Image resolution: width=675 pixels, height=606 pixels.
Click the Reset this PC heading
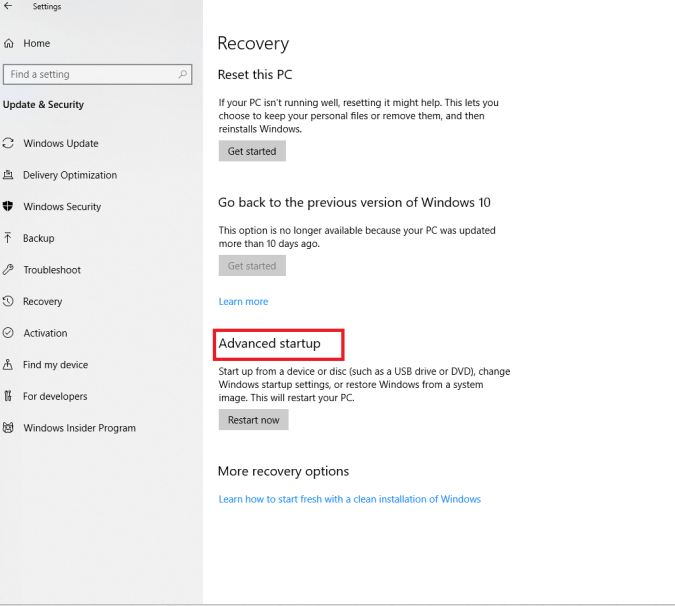pyautogui.click(x=255, y=75)
